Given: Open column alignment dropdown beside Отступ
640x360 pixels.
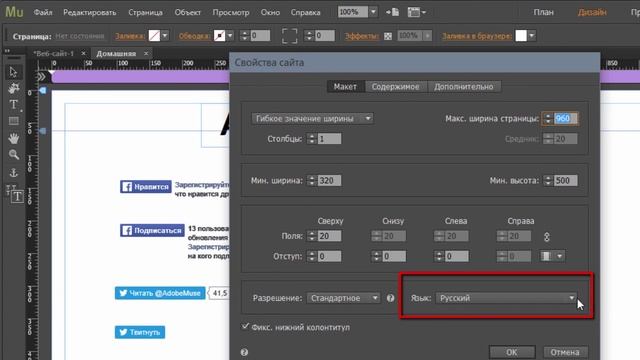Looking at the screenshot, I should pos(553,256).
